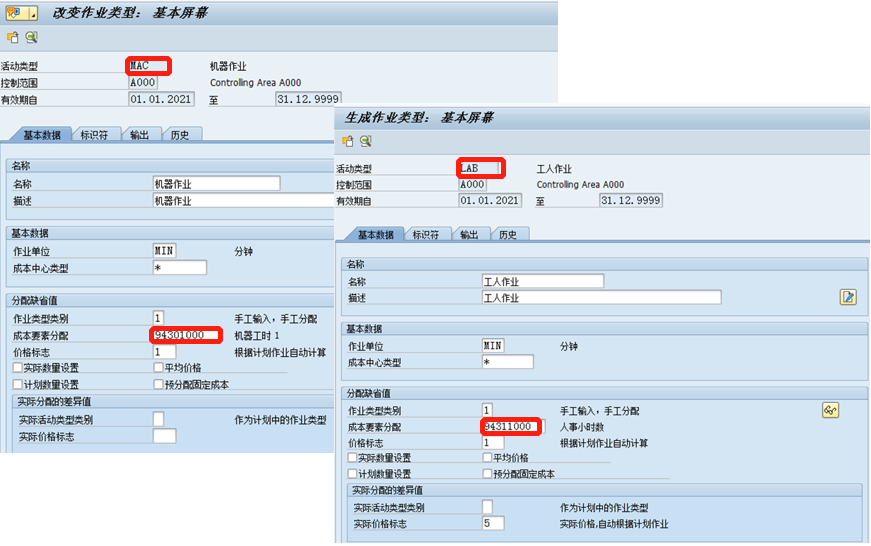Click Controlling Area A000 text in 改变作业类型 window
This screenshot has width=871, height=546.
coord(256,83)
